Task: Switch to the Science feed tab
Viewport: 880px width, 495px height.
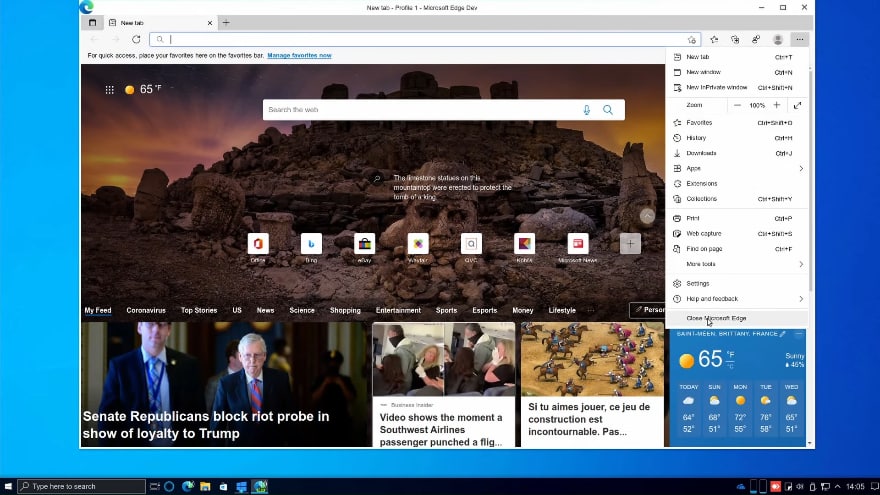Action: click(x=302, y=310)
